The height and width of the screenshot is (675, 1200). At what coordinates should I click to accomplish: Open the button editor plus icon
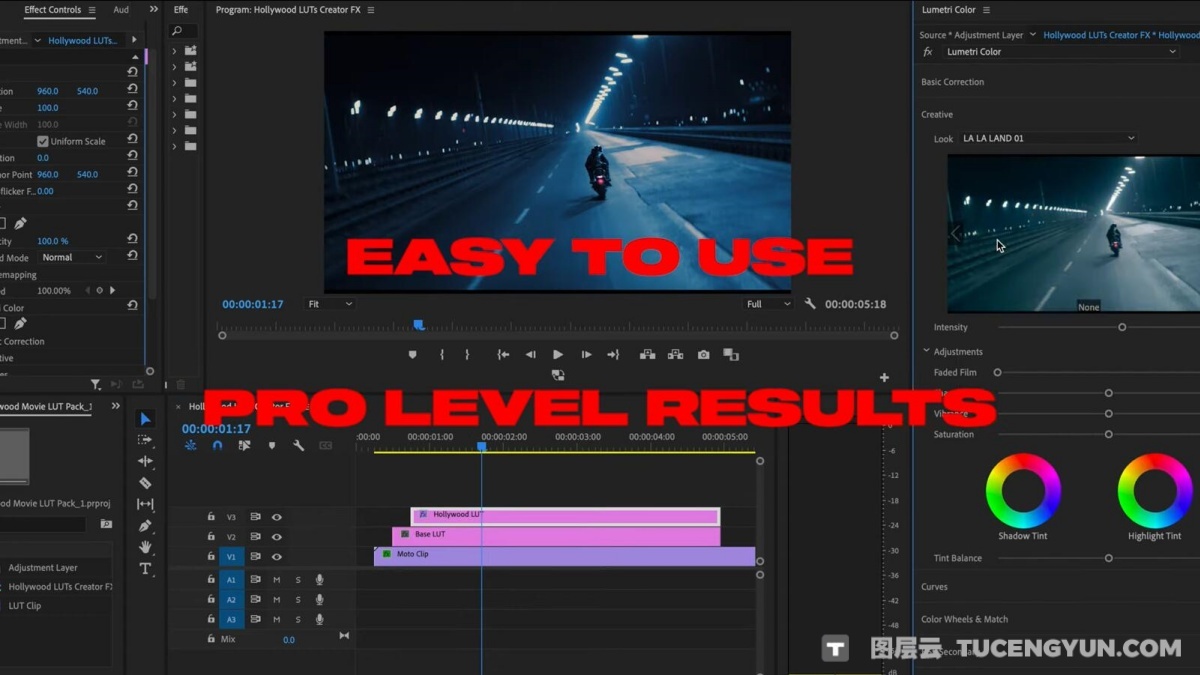(x=884, y=378)
